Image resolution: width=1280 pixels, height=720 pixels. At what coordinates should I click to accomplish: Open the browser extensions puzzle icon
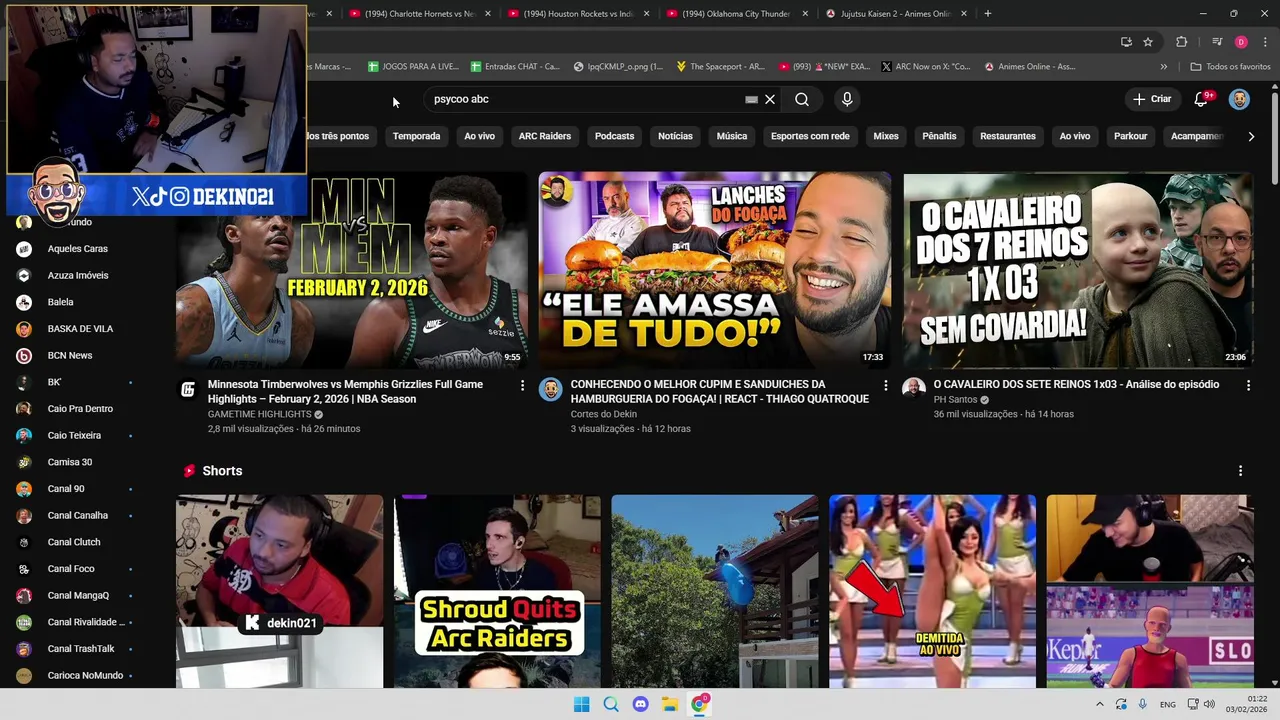(x=1182, y=42)
